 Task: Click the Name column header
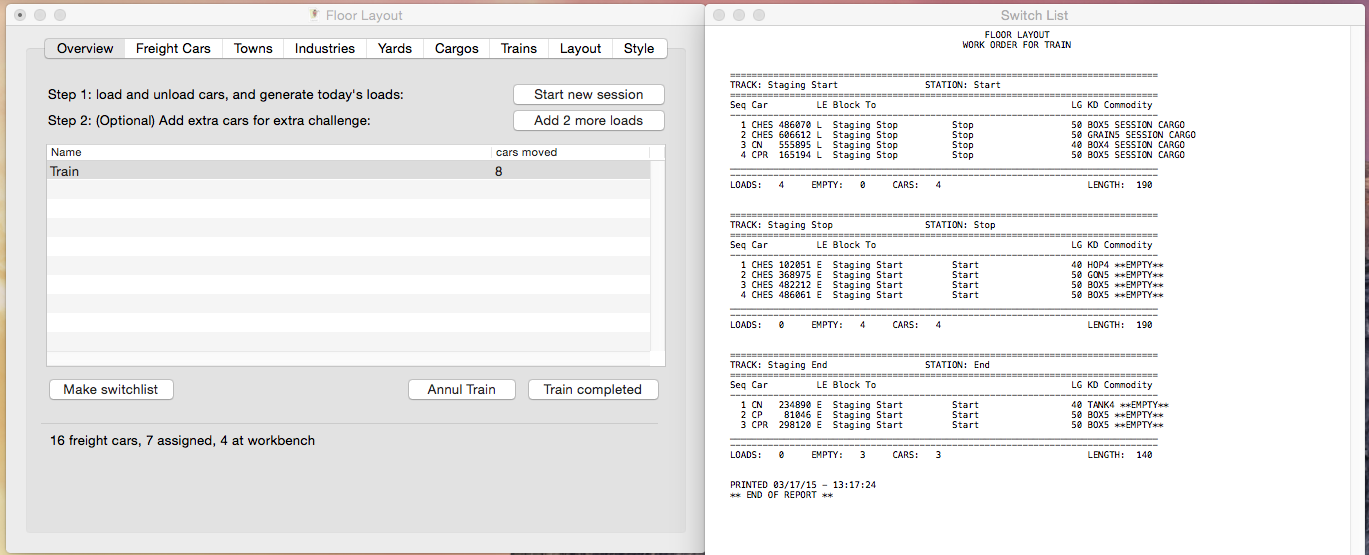(270, 152)
